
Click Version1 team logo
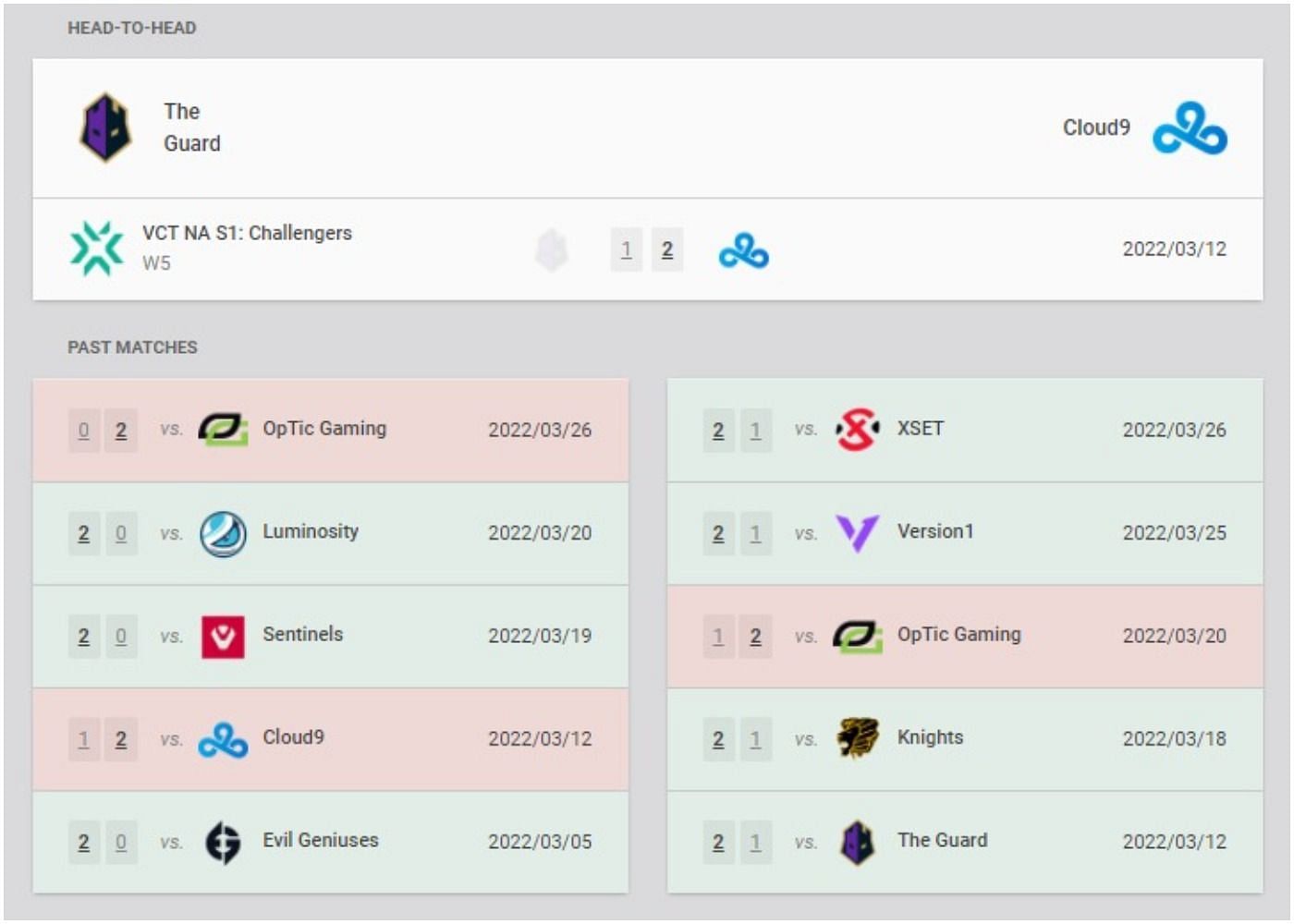[x=858, y=533]
